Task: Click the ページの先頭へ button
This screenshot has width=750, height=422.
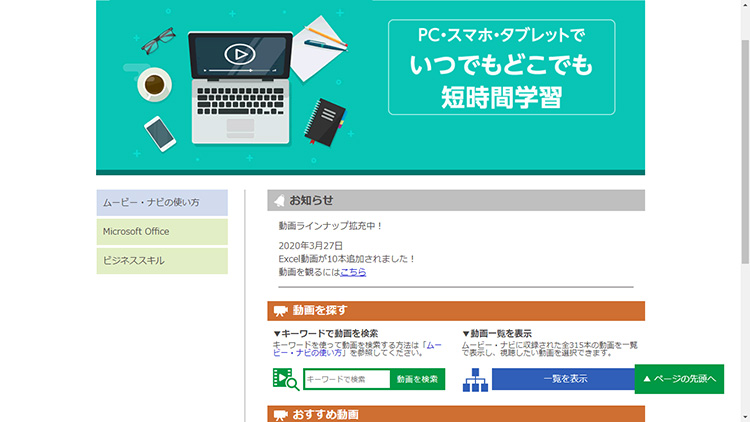Action: (679, 379)
